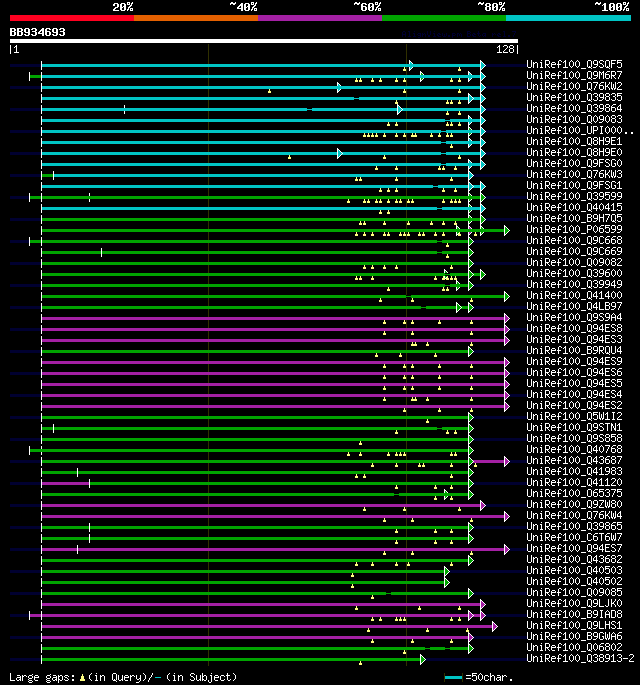Select the UniRef100_Q09082 label
640x685 pixels.
(574, 262)
